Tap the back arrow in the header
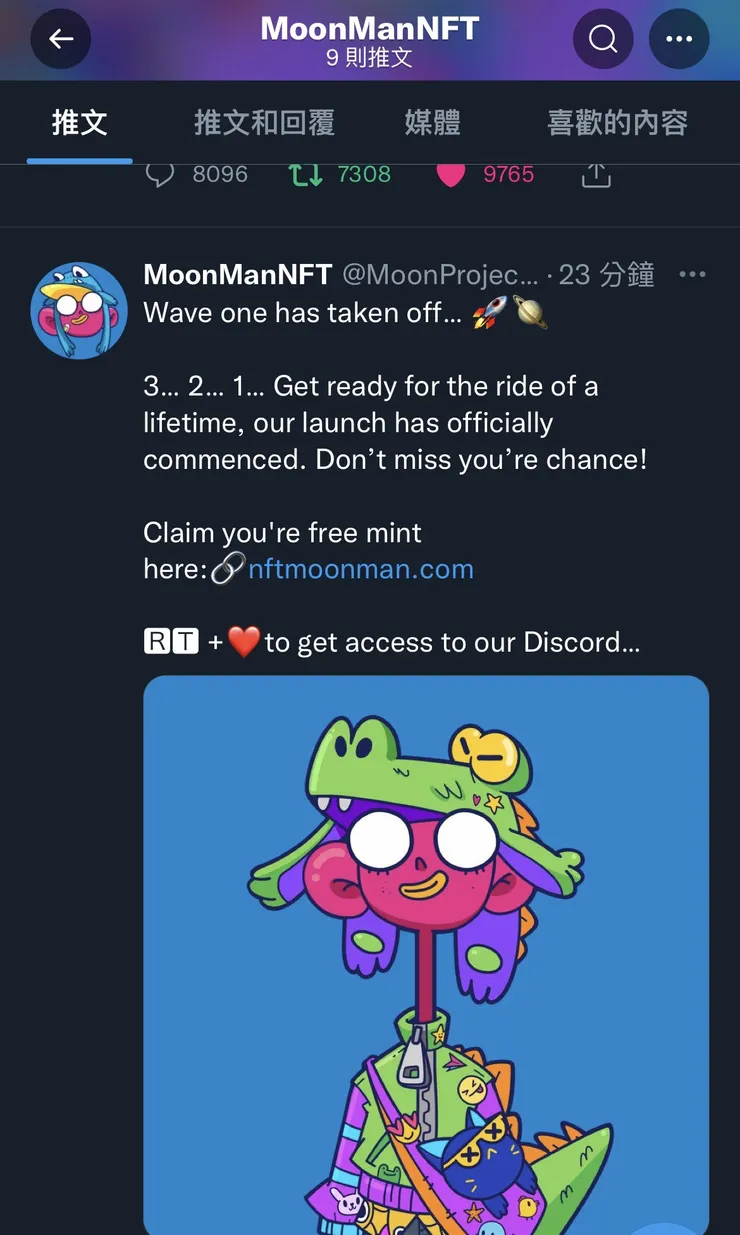740x1235 pixels. pos(61,39)
